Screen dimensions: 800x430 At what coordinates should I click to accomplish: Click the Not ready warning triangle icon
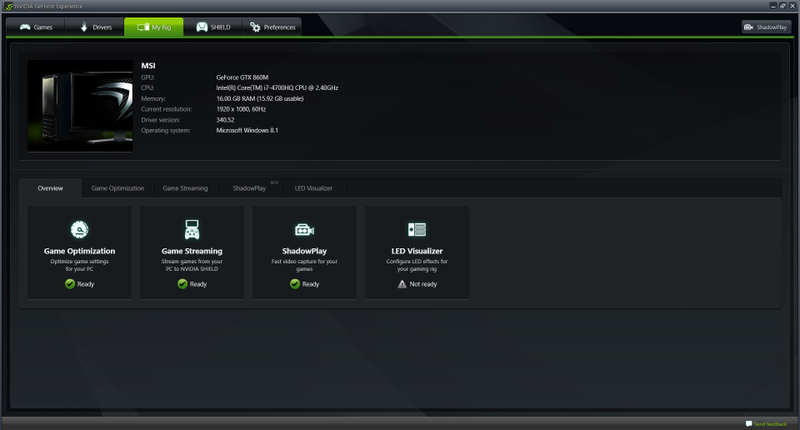point(402,284)
